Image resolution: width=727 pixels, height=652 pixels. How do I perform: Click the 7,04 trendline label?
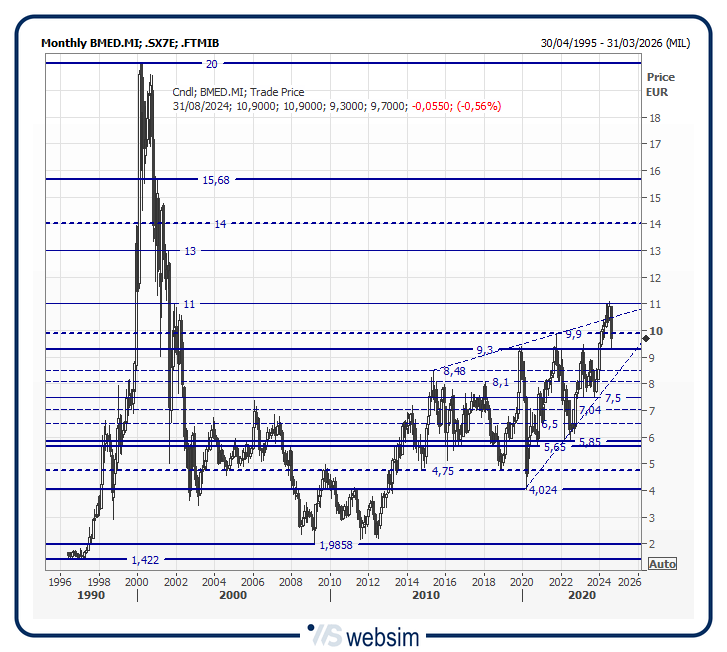click(x=590, y=410)
